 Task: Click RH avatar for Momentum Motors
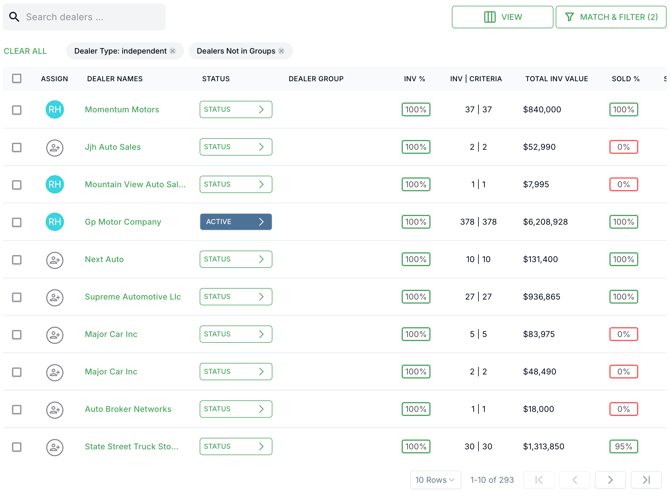[x=55, y=110]
